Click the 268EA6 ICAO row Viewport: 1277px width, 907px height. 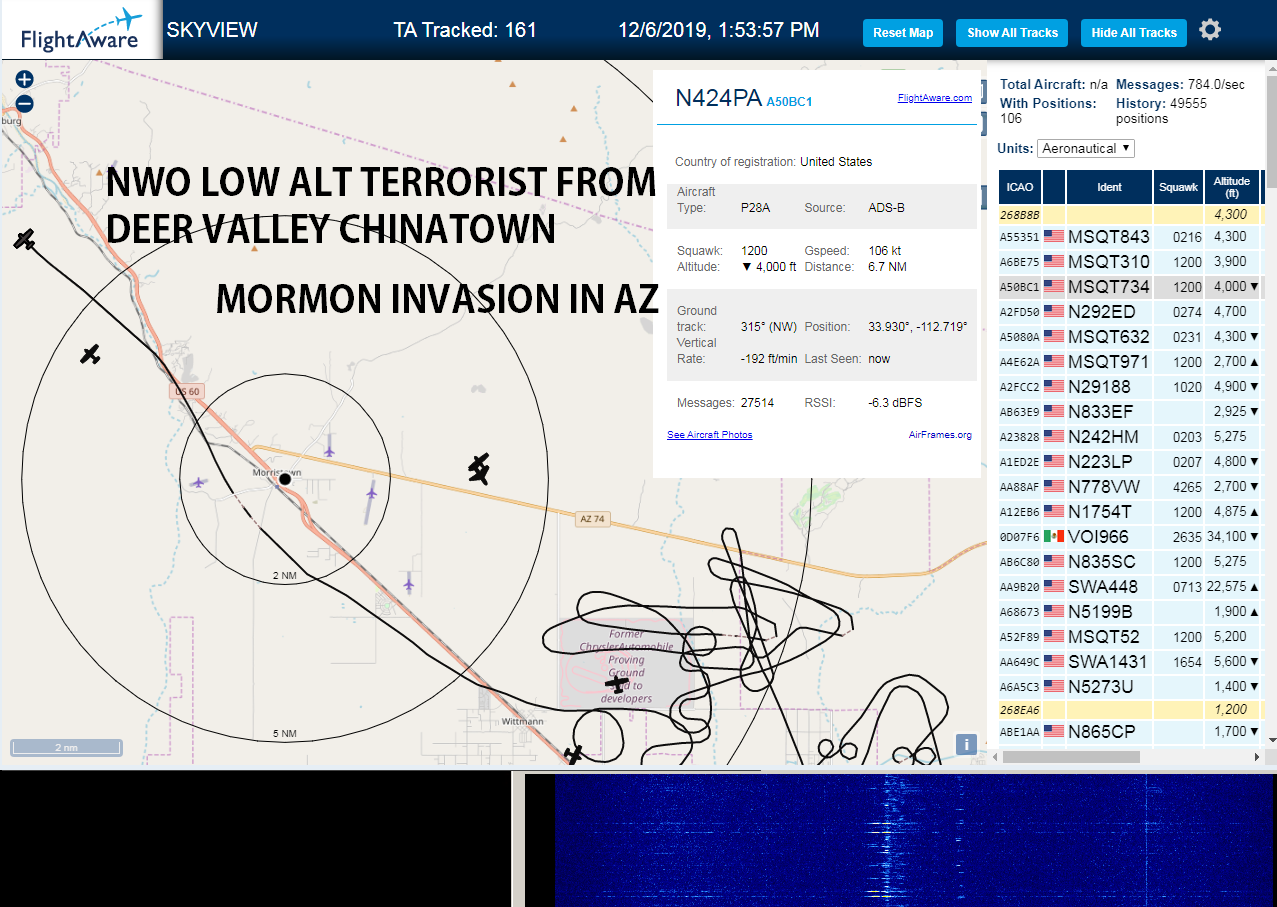[x=1130, y=709]
